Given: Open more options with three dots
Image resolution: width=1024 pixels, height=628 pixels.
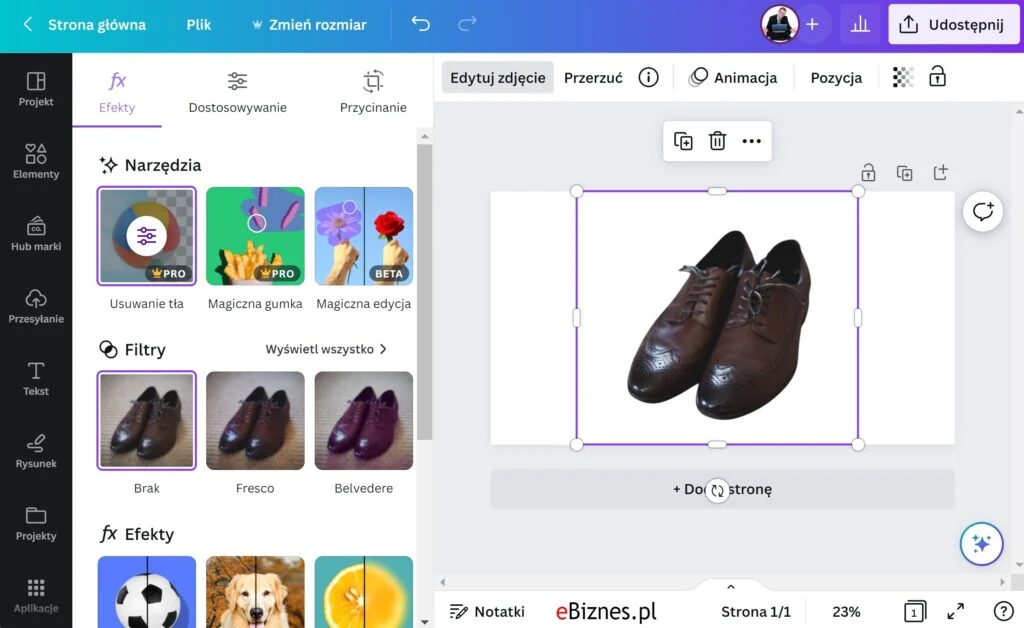Looking at the screenshot, I should click(x=752, y=141).
